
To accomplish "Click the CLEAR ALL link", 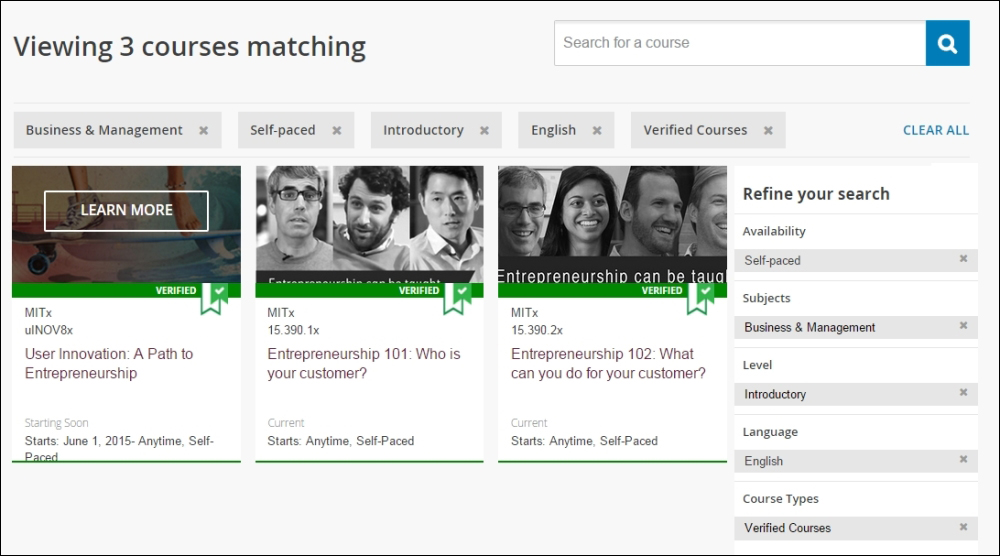I will [x=936, y=130].
